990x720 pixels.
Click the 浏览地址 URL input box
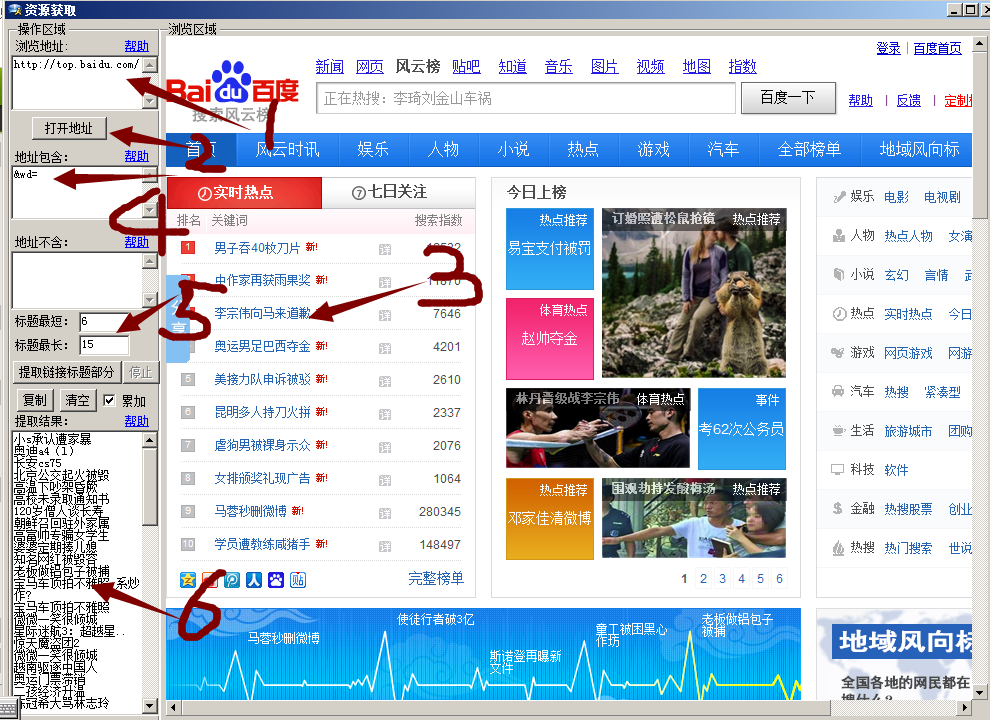78,83
